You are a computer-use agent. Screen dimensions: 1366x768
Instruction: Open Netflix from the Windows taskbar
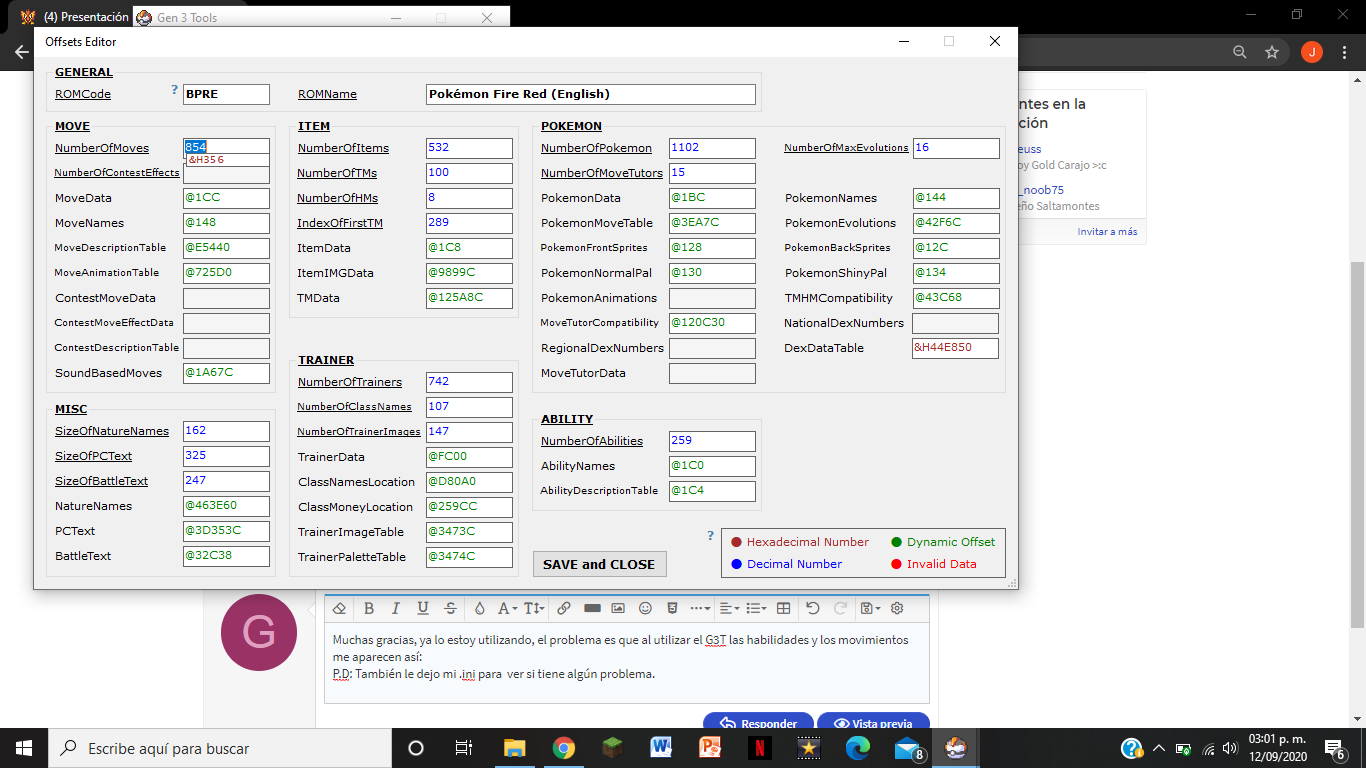click(760, 748)
